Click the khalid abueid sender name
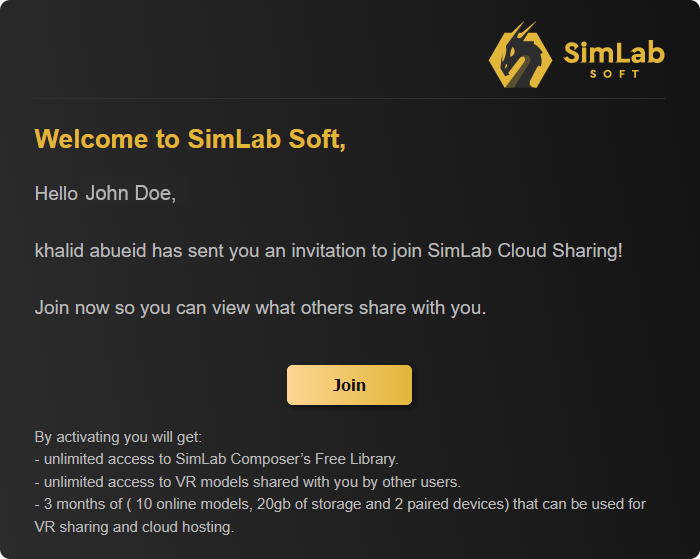 (x=90, y=250)
